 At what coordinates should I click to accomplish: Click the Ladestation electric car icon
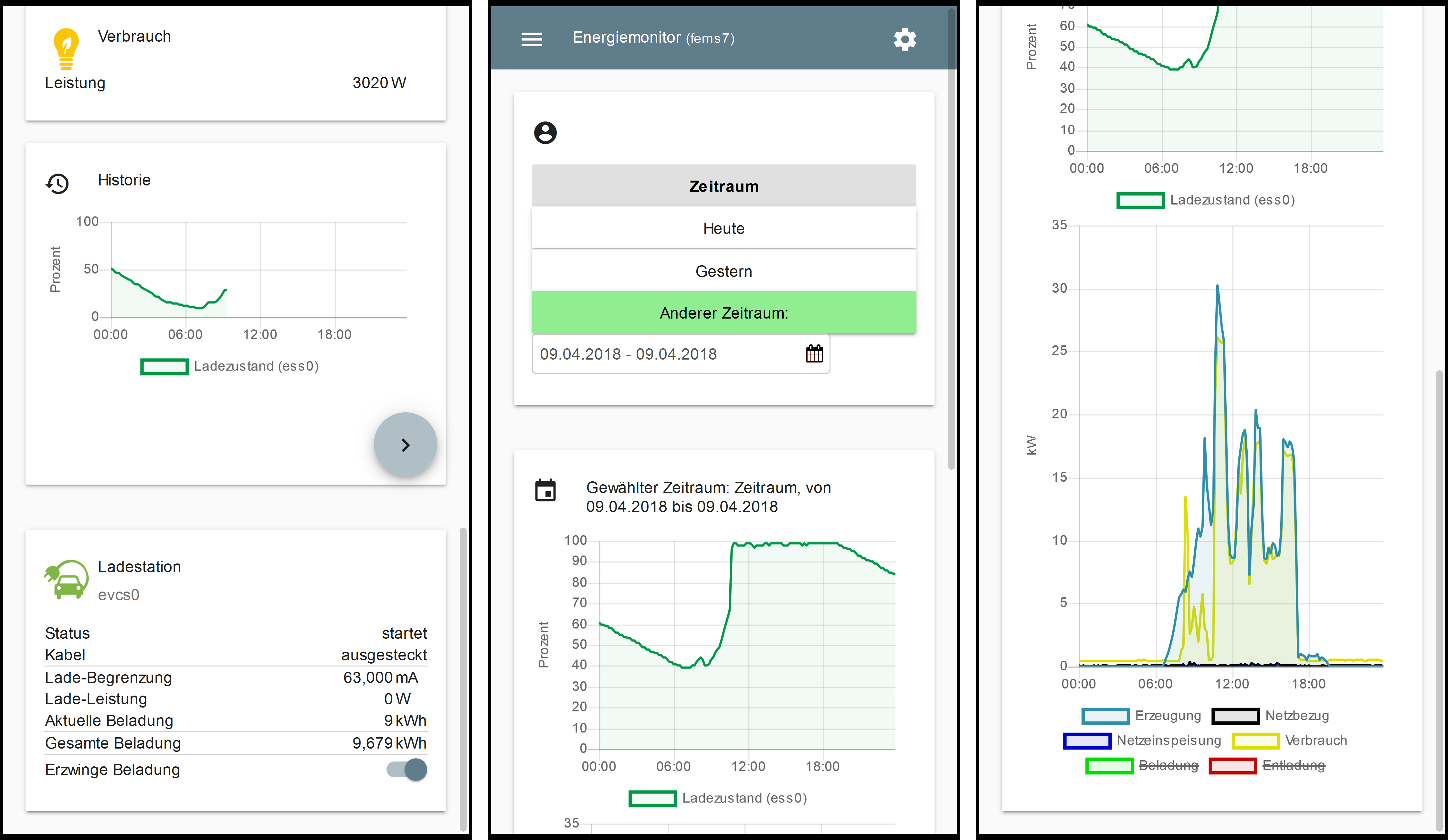point(67,580)
